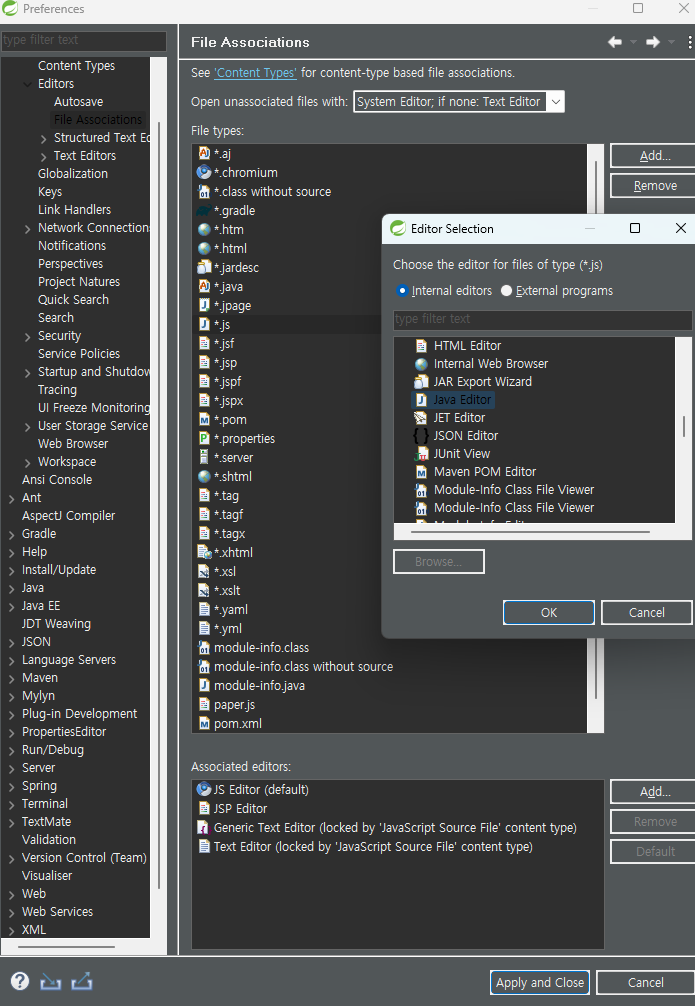This screenshot has height=1006, width=695.
Task: Choose HTML Editor icon in editor list
Action: tap(421, 346)
